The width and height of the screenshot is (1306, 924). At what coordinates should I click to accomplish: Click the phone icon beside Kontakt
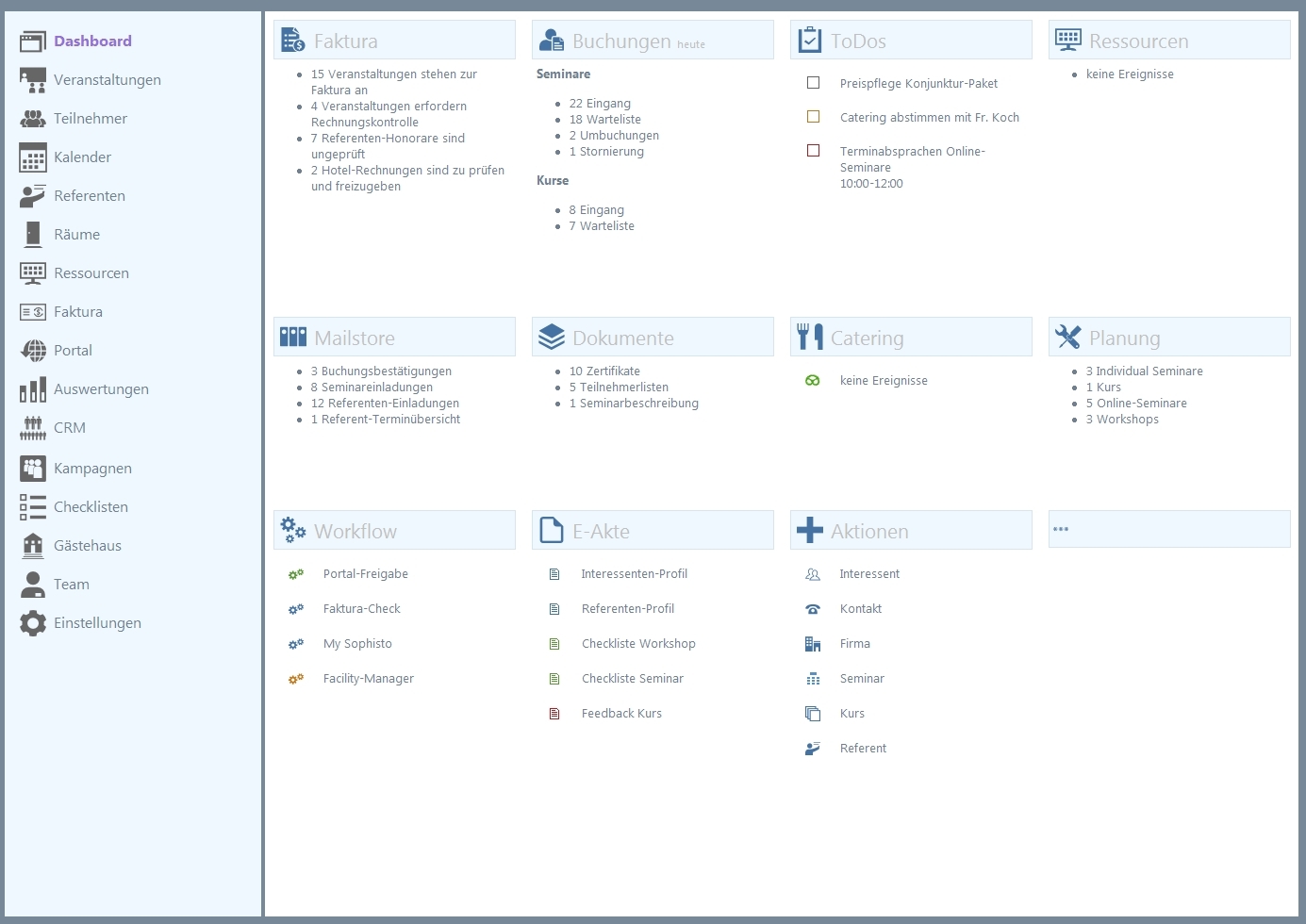(x=813, y=609)
